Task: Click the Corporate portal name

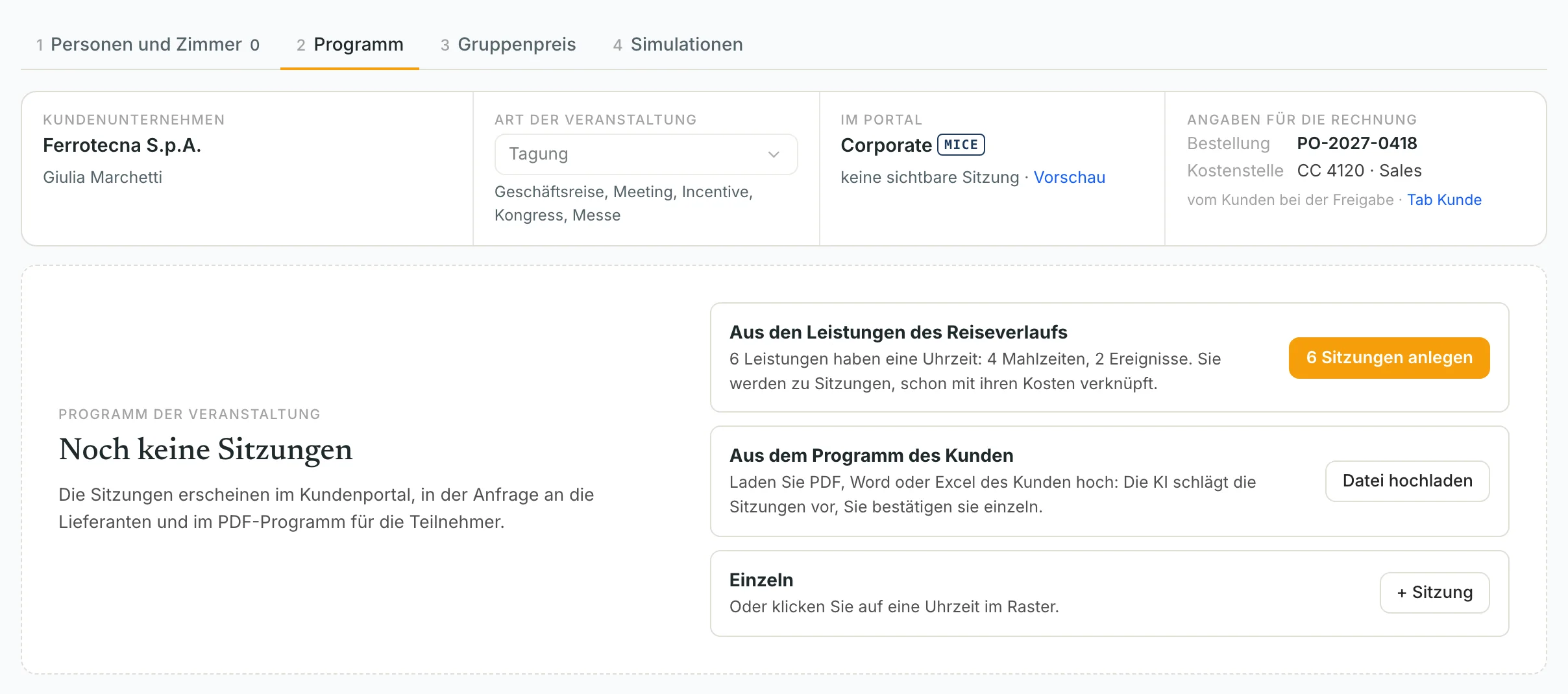Action: point(886,145)
